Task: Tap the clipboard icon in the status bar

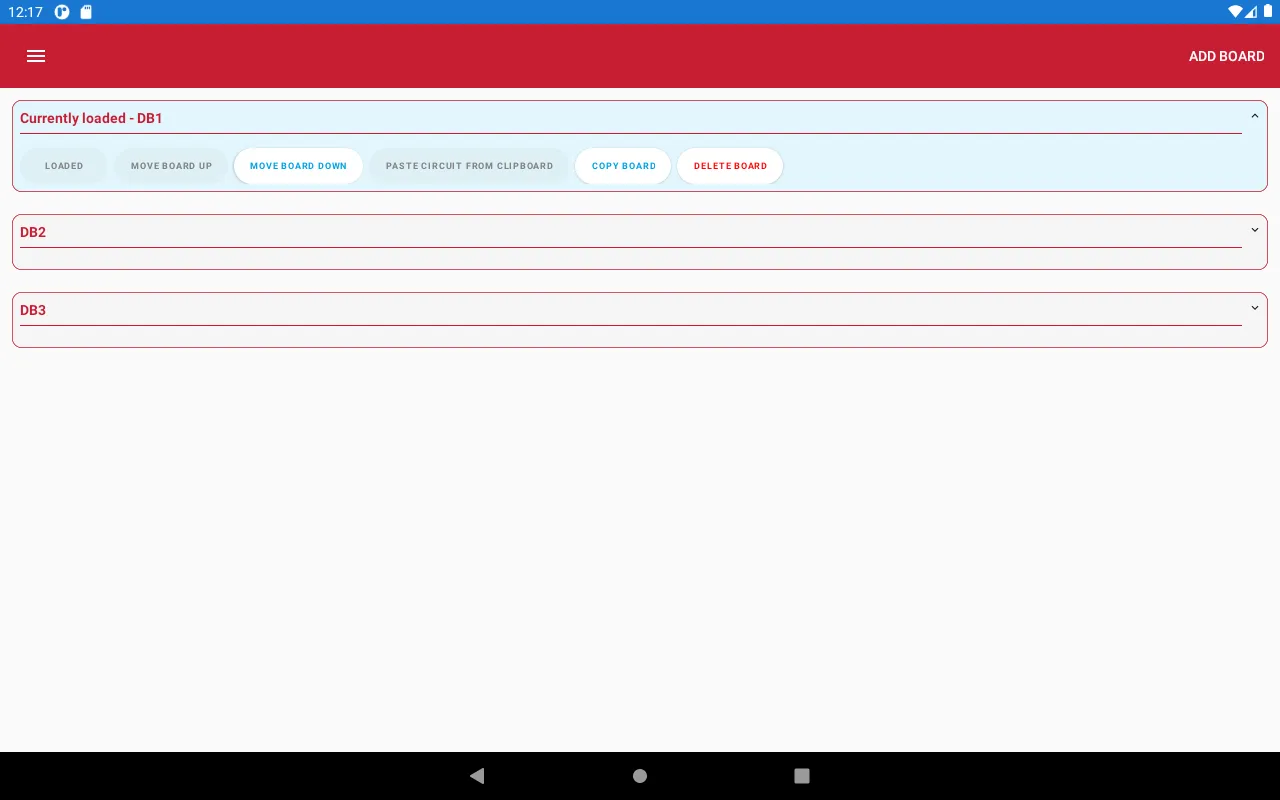Action: pos(86,12)
